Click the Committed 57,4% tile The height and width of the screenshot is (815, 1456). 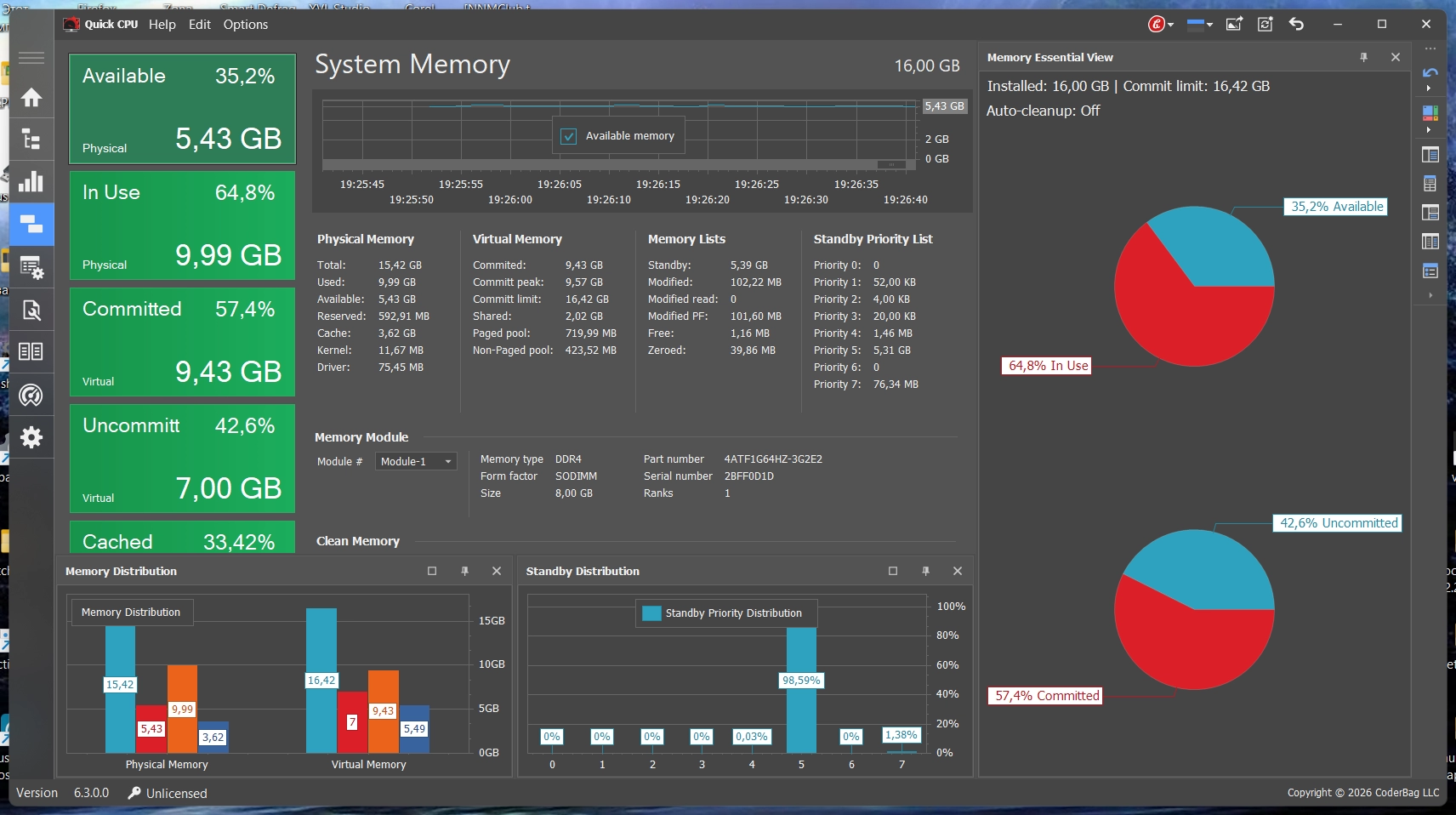(182, 342)
